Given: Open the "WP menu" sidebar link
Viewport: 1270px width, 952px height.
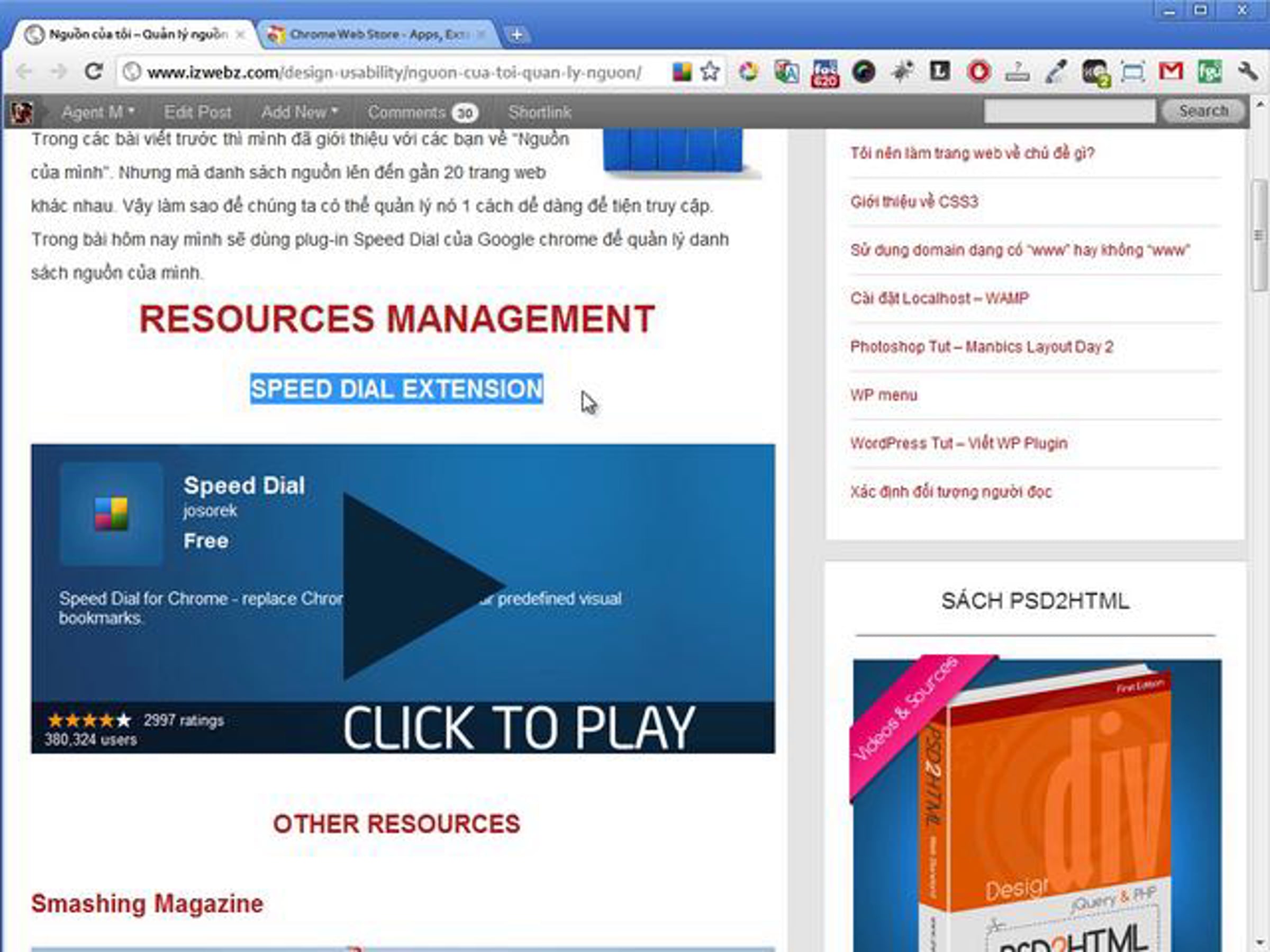Looking at the screenshot, I should [884, 395].
